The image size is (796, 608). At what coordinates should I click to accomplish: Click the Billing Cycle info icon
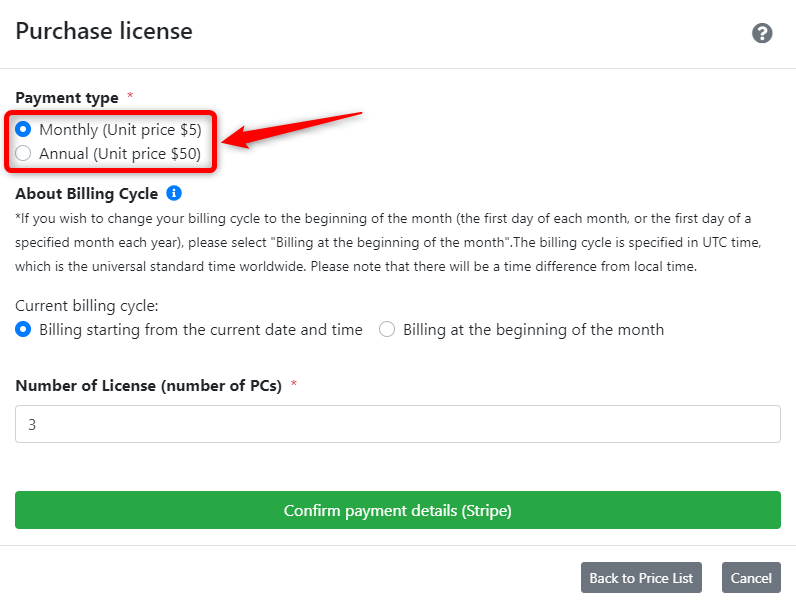point(174,193)
